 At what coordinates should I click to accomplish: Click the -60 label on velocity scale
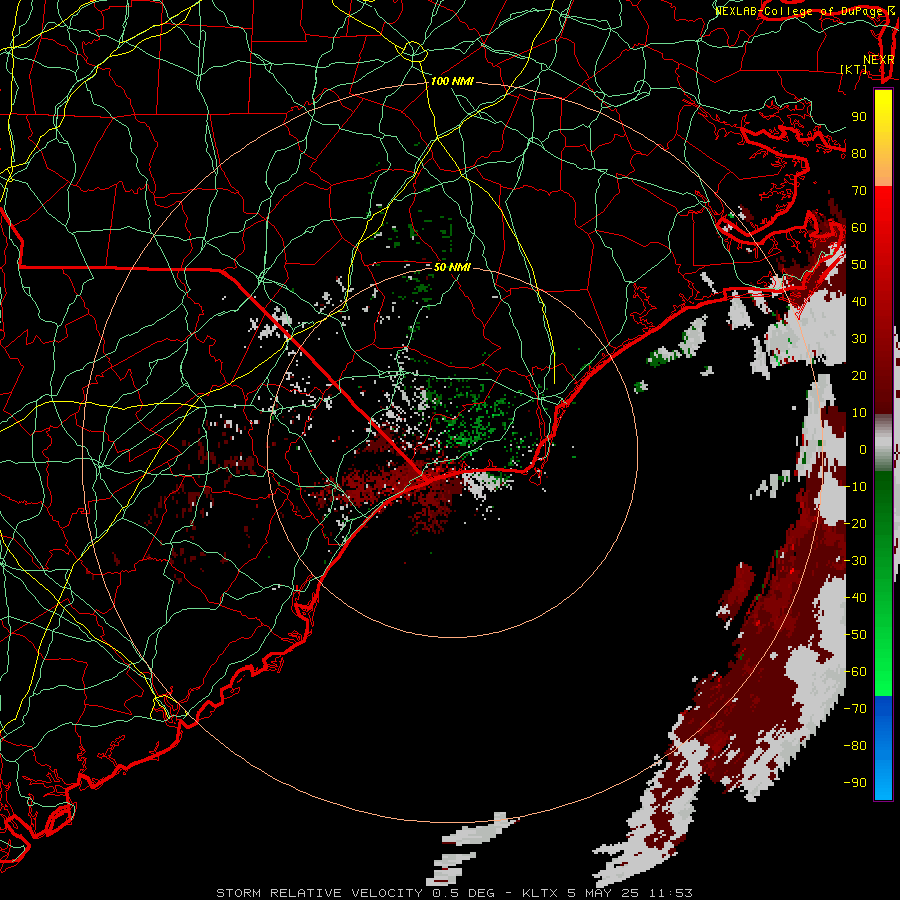(x=855, y=672)
